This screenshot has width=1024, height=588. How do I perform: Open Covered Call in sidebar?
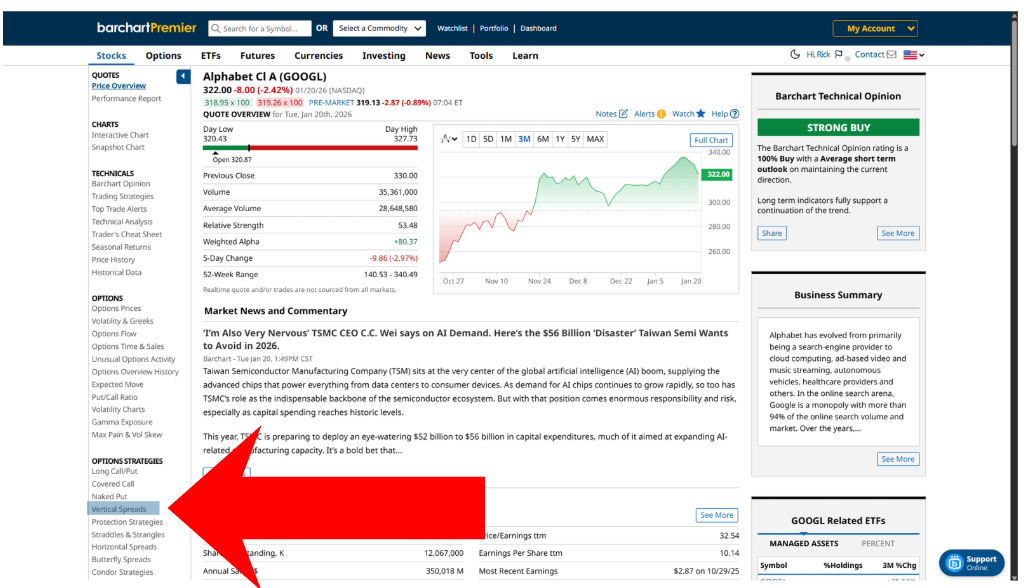(x=113, y=484)
